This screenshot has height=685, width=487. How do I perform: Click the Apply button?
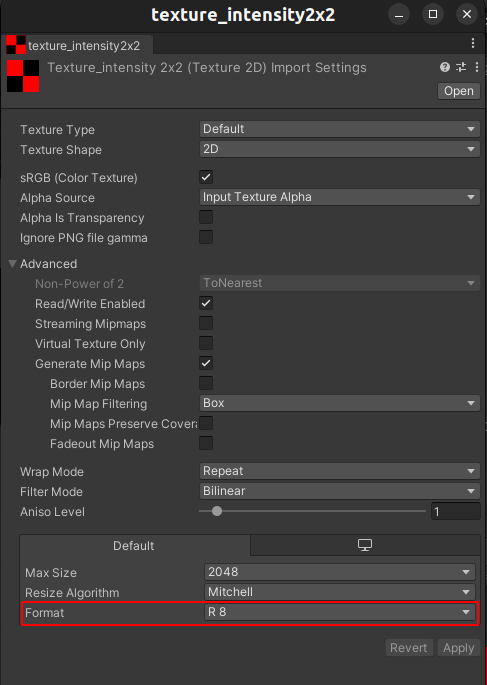click(459, 647)
